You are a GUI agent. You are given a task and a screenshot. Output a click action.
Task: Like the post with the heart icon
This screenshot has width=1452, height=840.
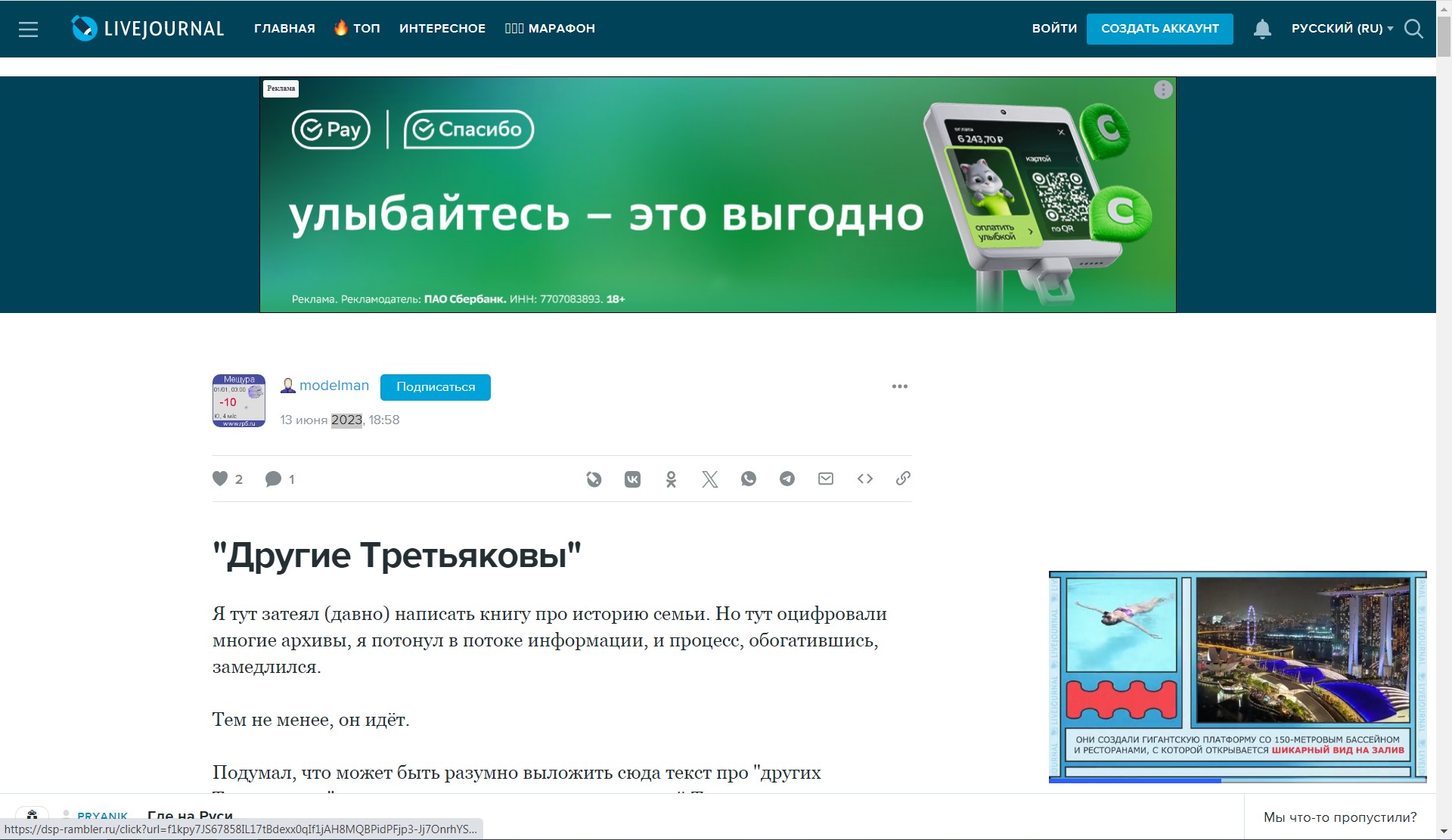point(220,479)
